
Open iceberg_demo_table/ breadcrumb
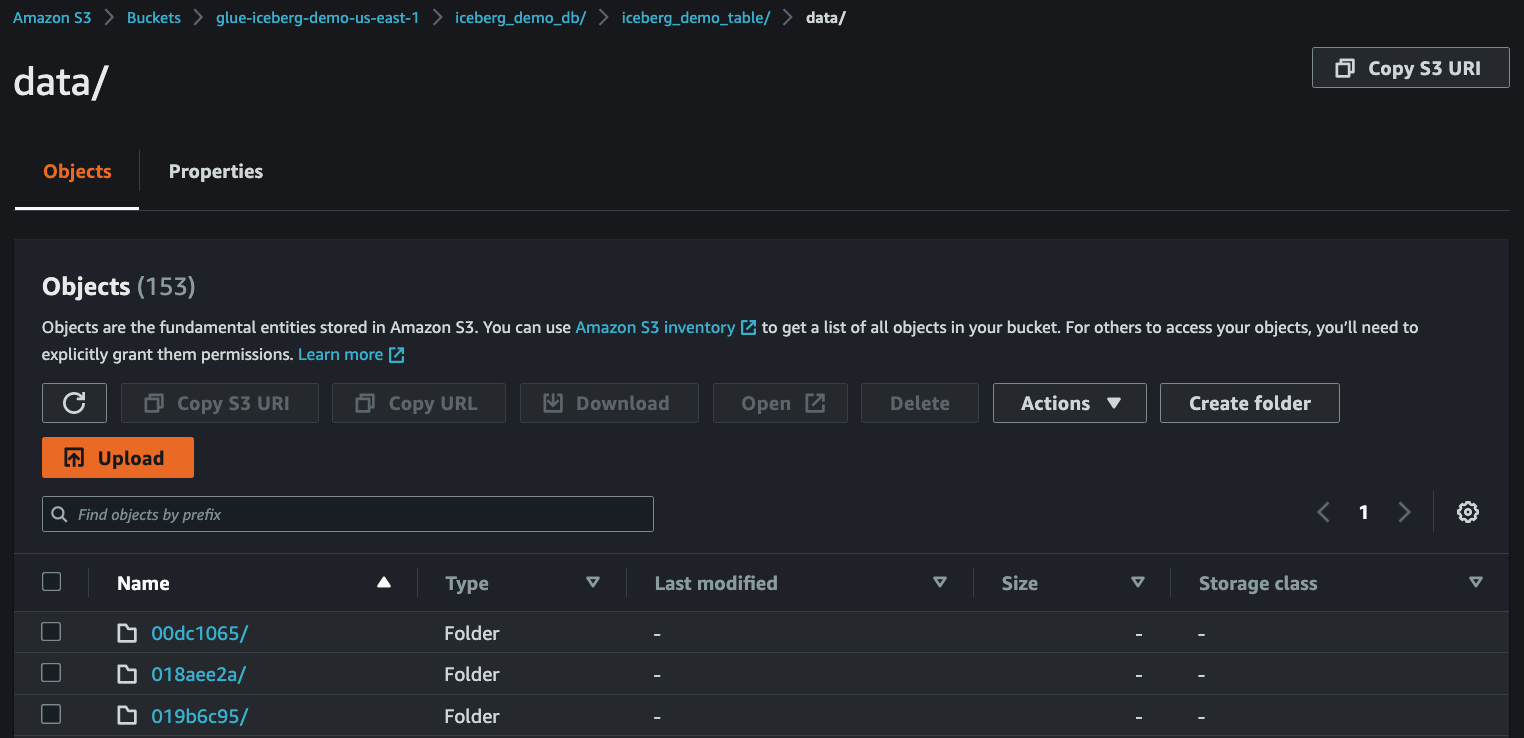click(696, 18)
